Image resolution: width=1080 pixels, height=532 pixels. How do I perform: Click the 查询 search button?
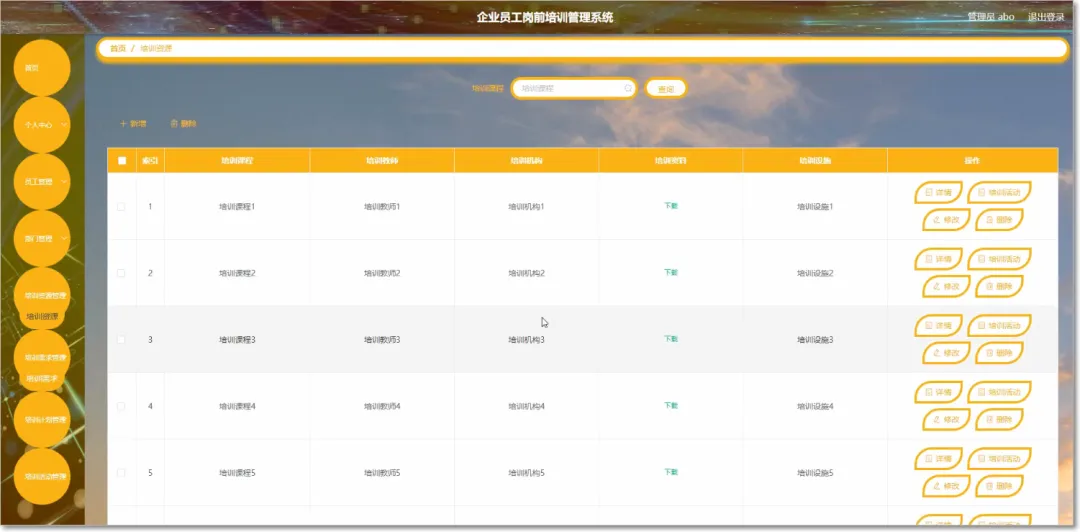(x=666, y=89)
